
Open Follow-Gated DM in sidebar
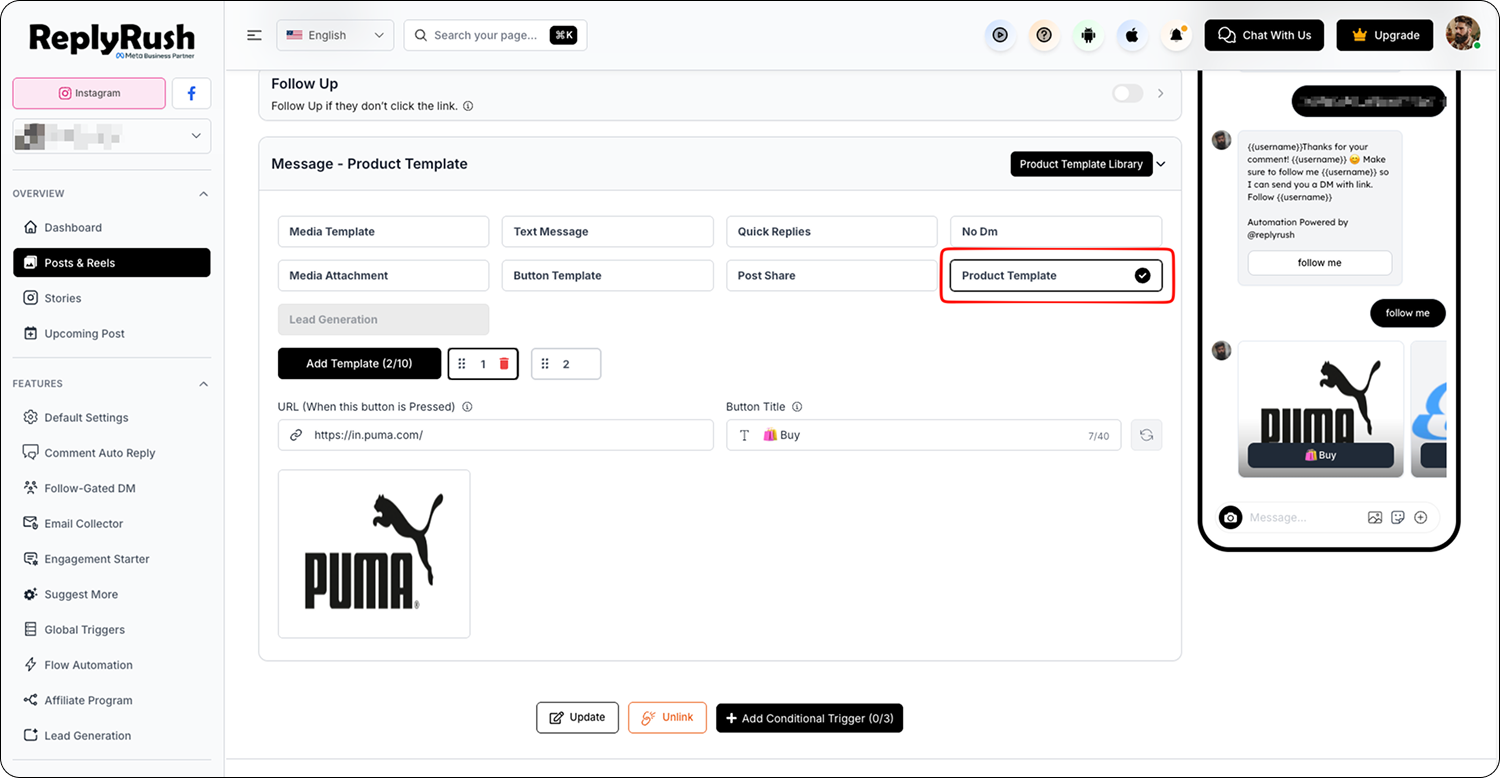[112, 488]
